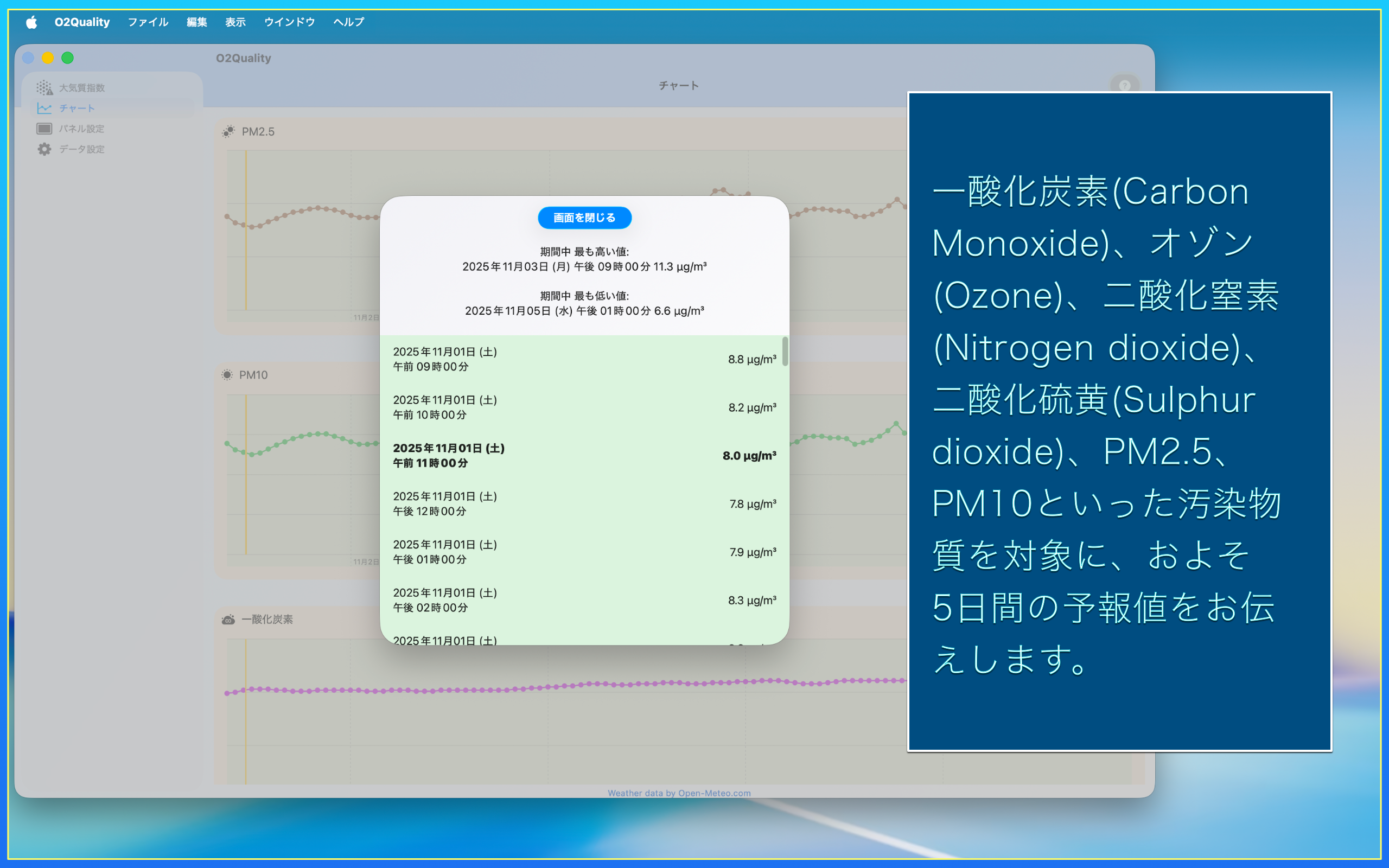
Task: Select the チャート sidebar icon
Action: coord(44,108)
